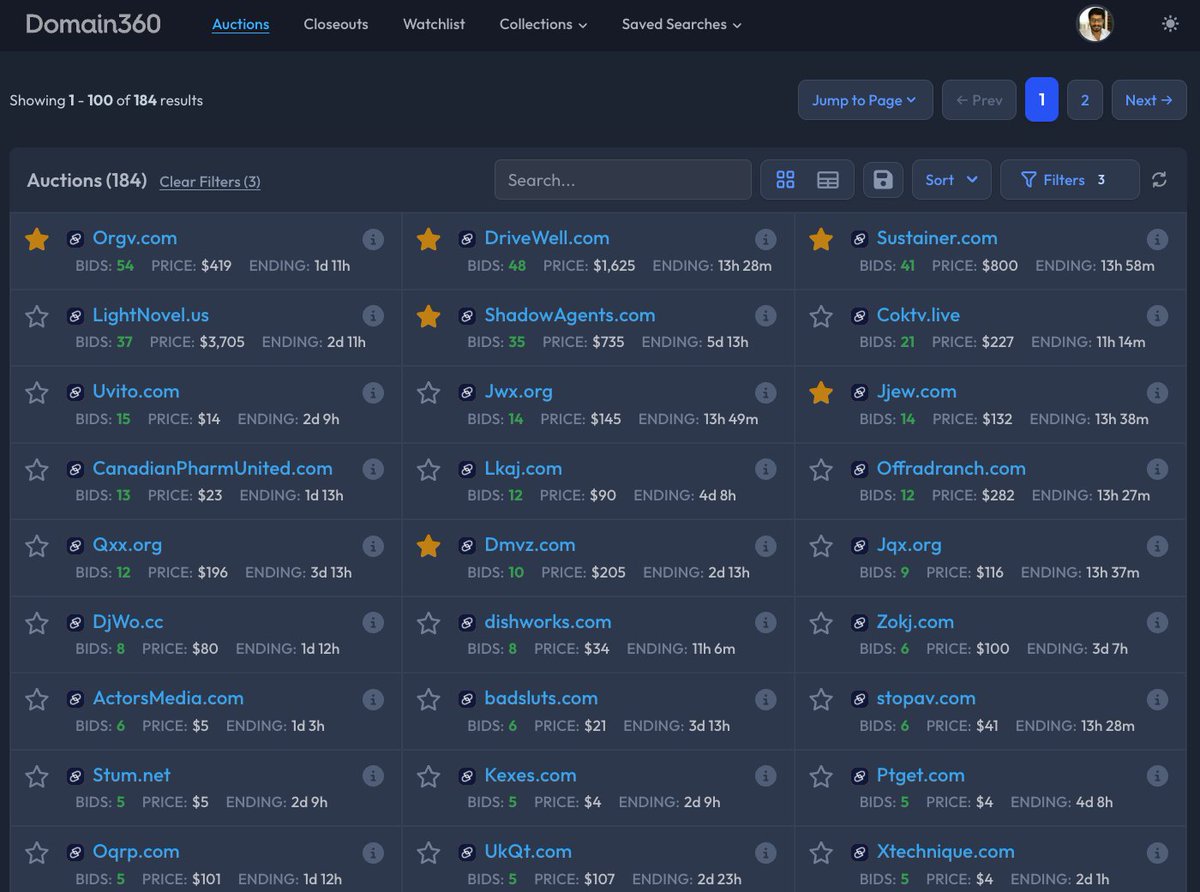Add LightNovel.us to the watchlist
The width and height of the screenshot is (1200, 892).
tap(36, 316)
